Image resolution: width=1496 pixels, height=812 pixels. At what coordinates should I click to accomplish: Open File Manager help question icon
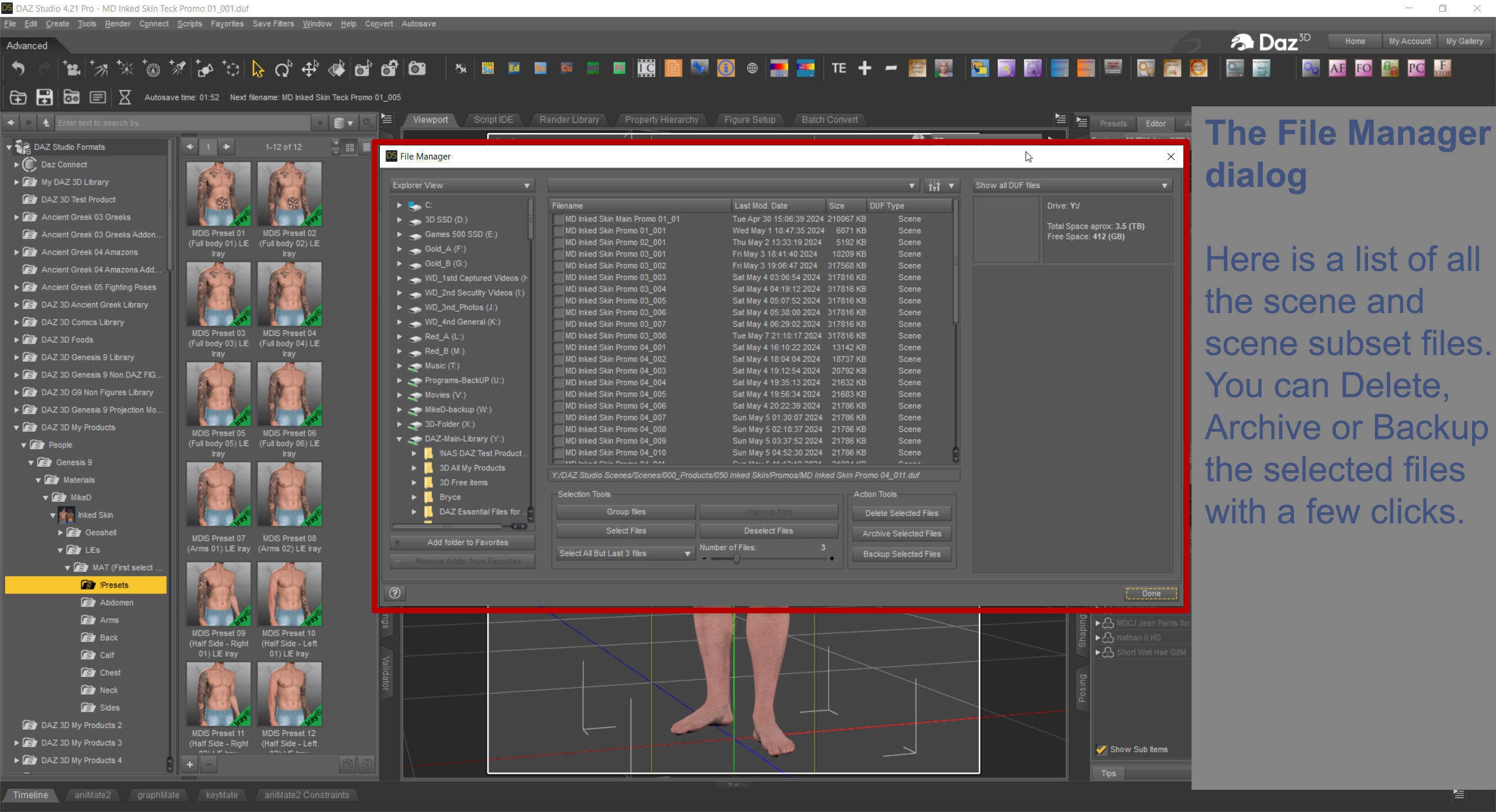coord(395,594)
